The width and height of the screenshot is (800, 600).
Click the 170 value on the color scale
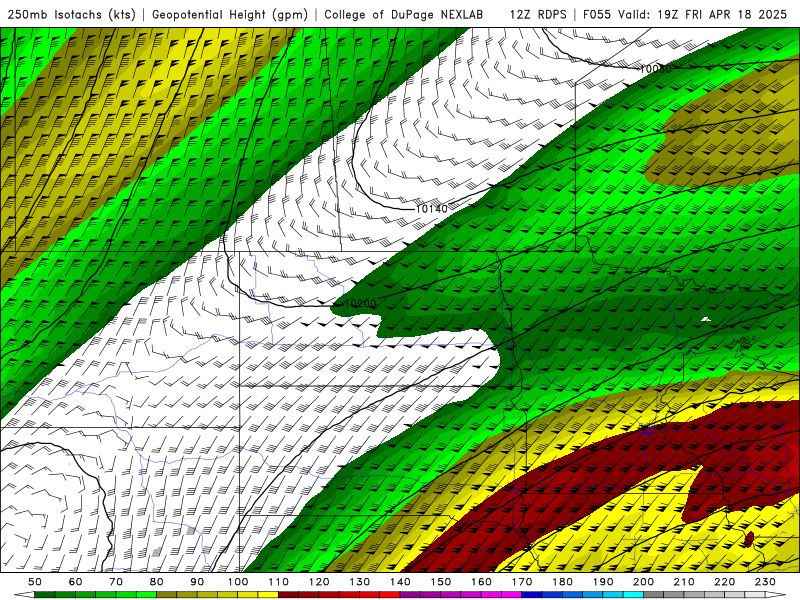522,582
